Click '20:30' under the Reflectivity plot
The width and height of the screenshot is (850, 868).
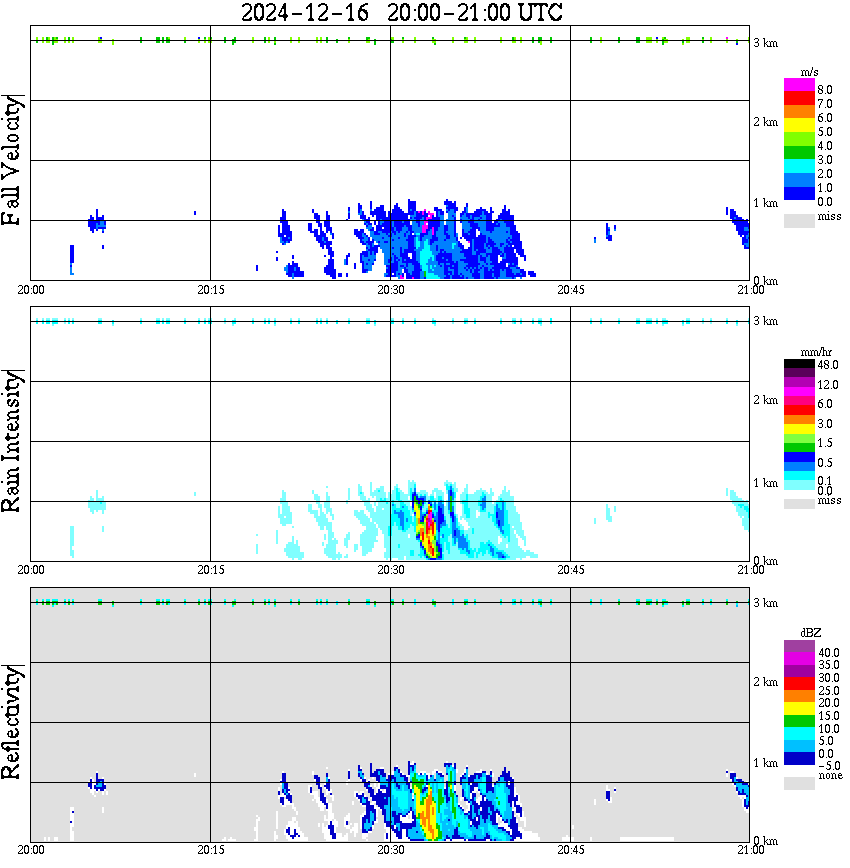pyautogui.click(x=390, y=850)
